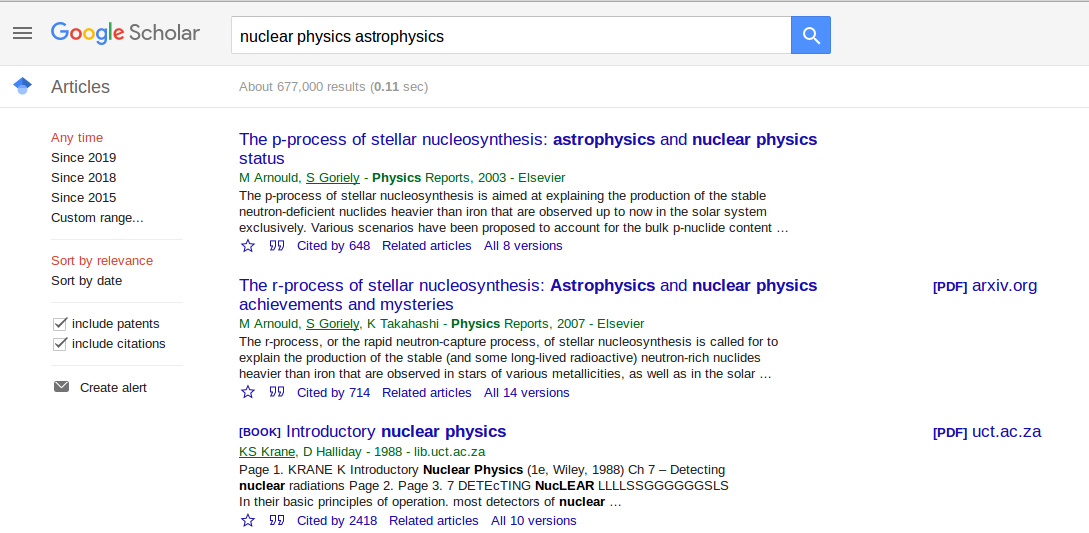Click the Scholar graduation cap icon
This screenshot has height=533, width=1089.
tap(22, 86)
